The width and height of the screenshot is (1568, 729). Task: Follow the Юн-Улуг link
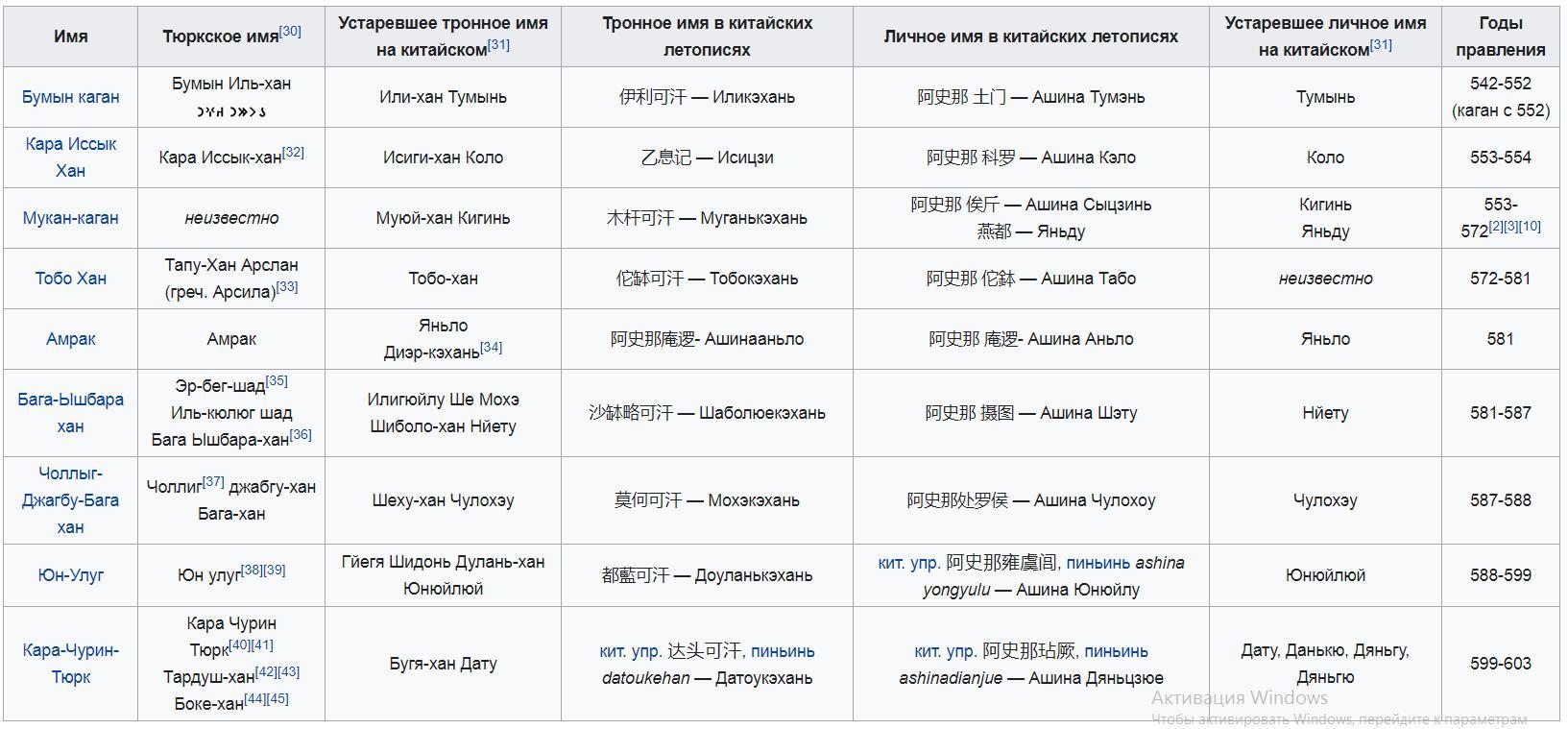[70, 575]
